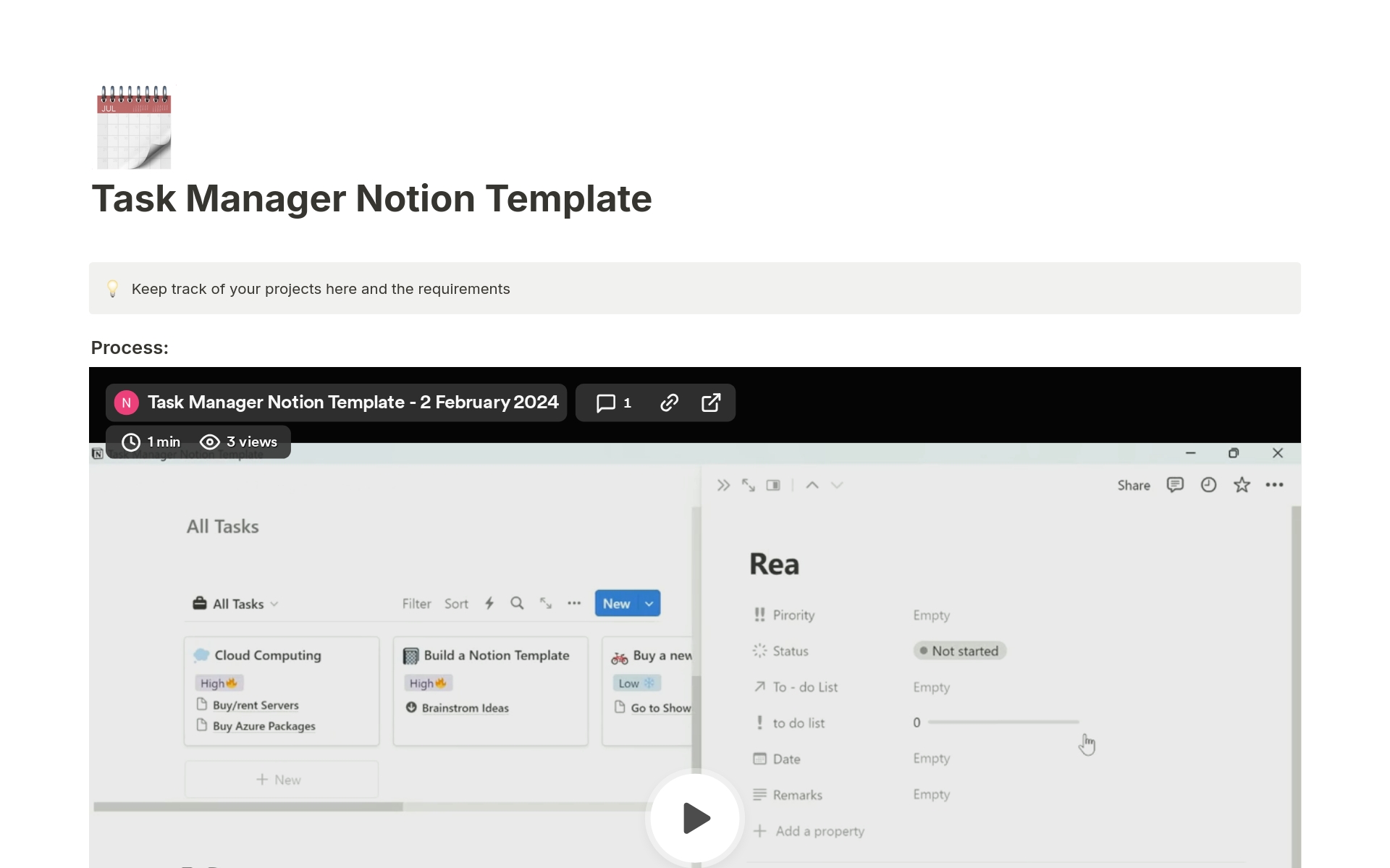Play the embedded Loom video
Screen dimensions: 1390x868
pyautogui.click(x=695, y=818)
